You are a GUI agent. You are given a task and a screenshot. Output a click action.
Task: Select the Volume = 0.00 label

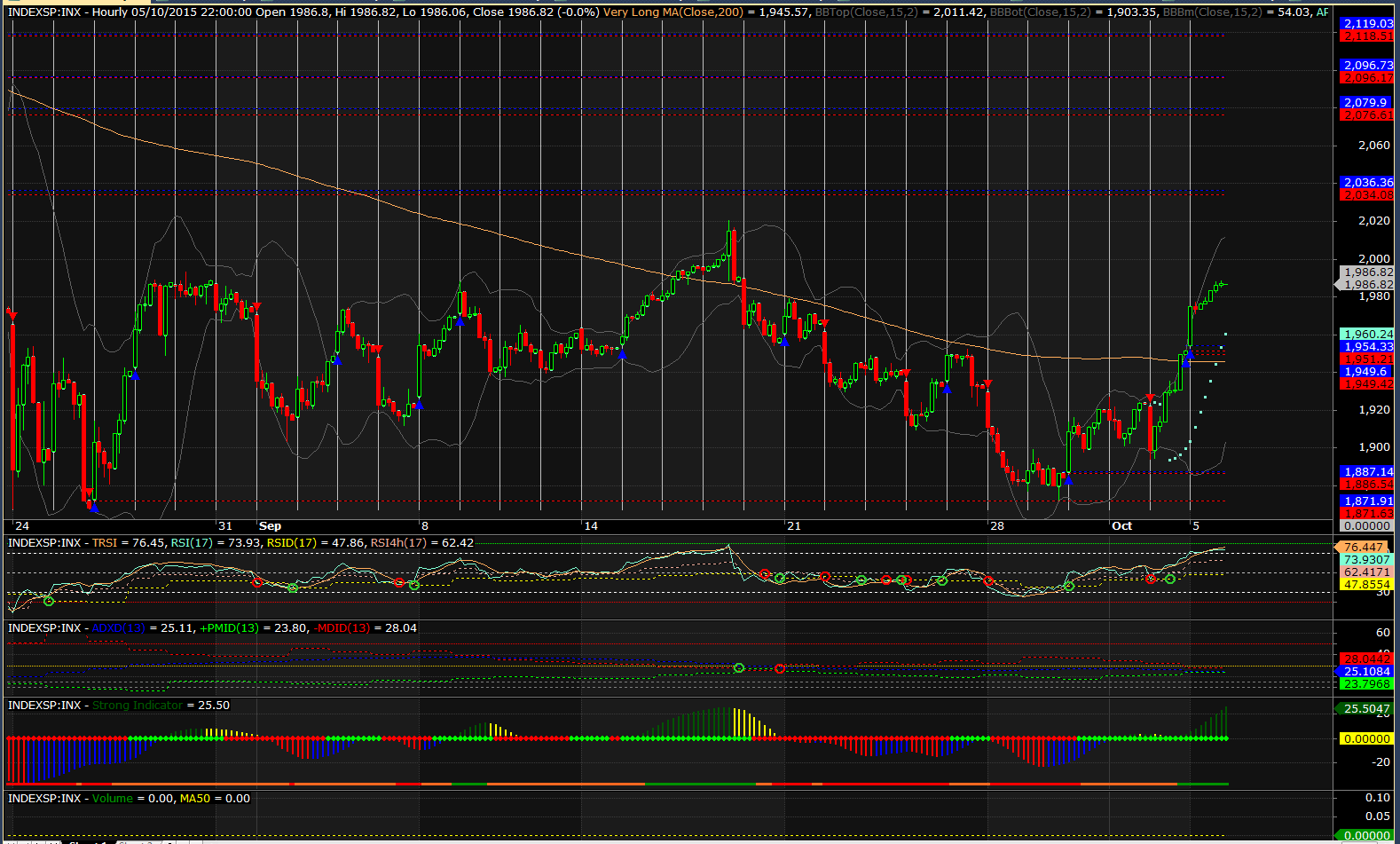pyautogui.click(x=133, y=799)
